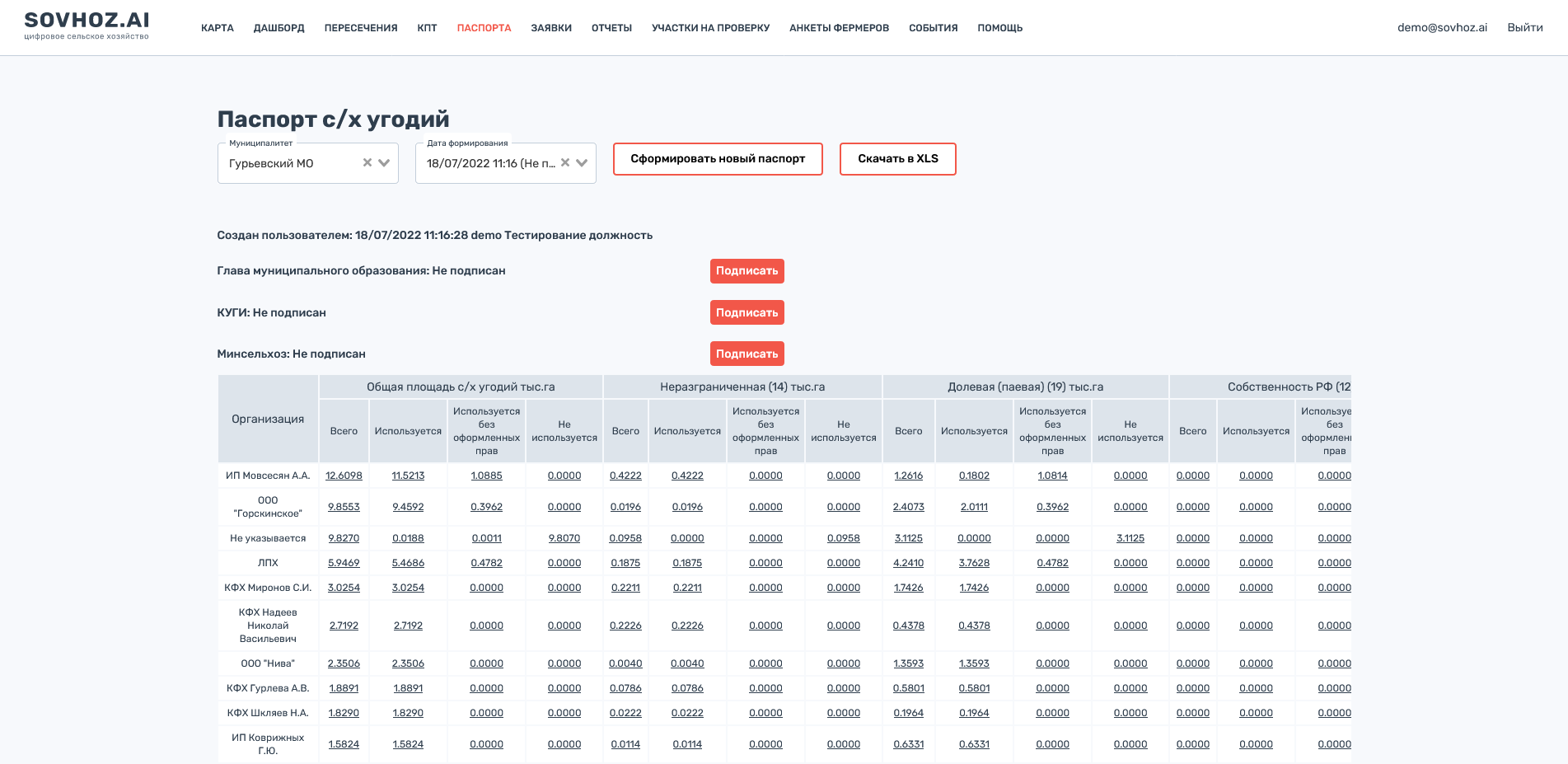The image size is (1568, 764).
Task: Click Выйти to log out
Action: pos(1524,27)
